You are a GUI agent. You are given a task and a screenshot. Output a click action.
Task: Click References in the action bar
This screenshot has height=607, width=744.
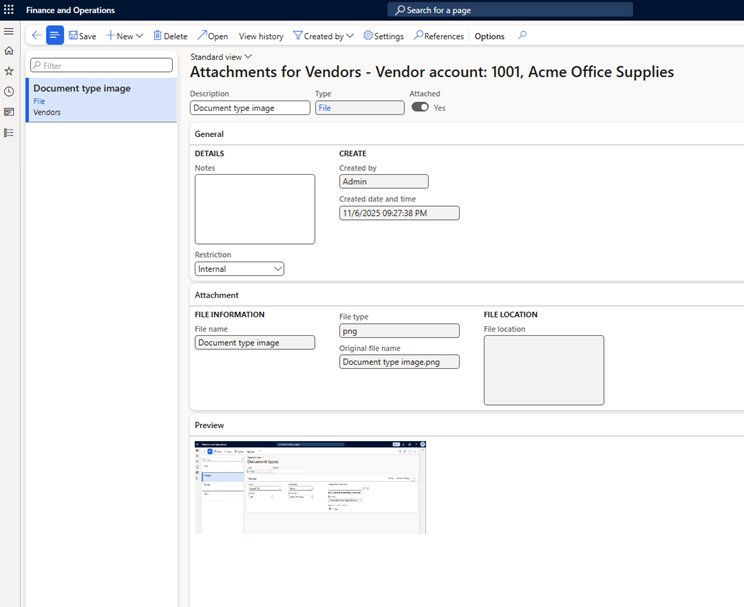pos(438,36)
